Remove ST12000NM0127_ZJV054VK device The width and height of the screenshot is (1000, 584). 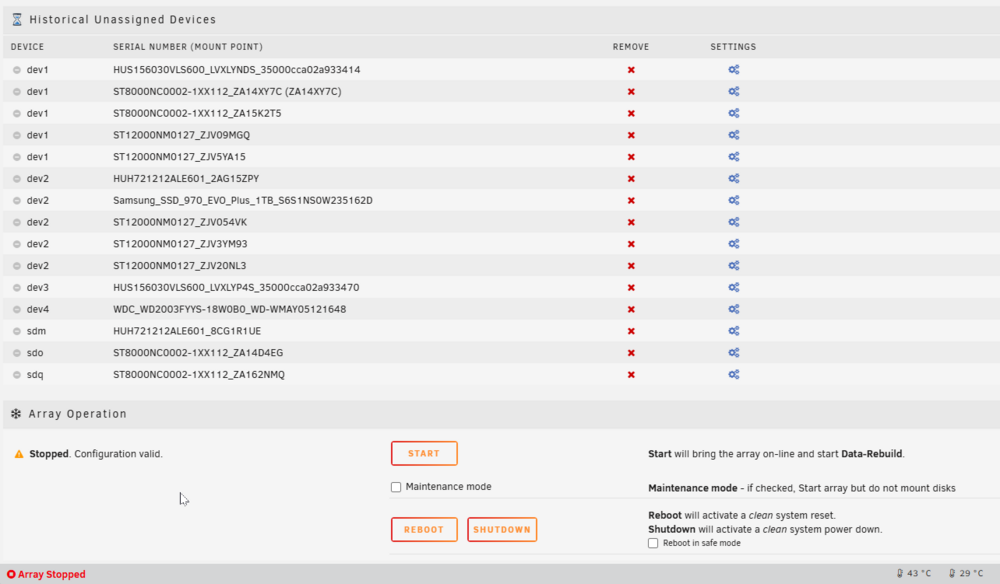tap(631, 223)
